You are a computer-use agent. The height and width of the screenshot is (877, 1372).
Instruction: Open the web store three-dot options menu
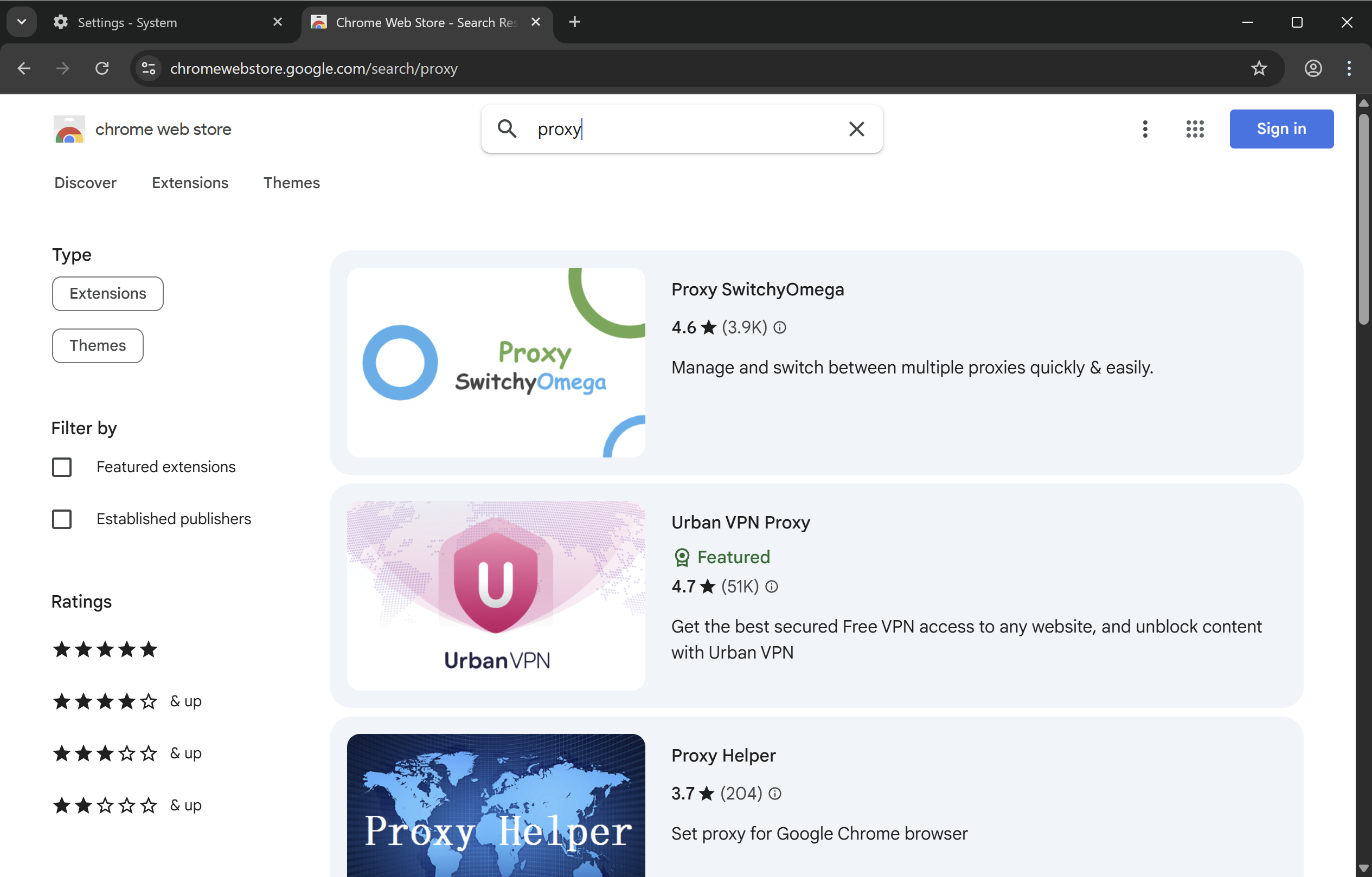click(x=1145, y=129)
